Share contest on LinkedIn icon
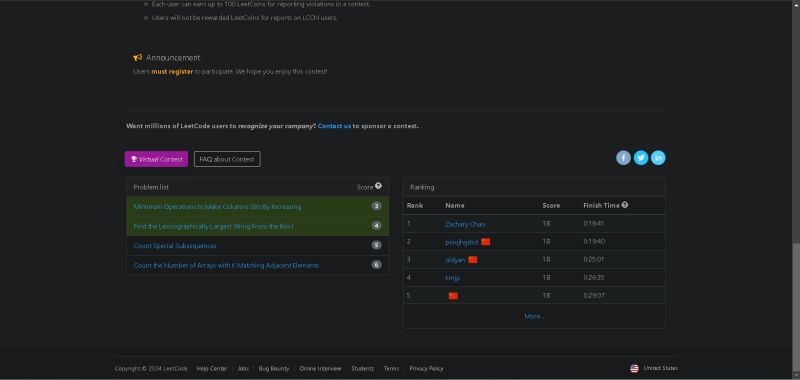The width and height of the screenshot is (800, 380). point(658,158)
